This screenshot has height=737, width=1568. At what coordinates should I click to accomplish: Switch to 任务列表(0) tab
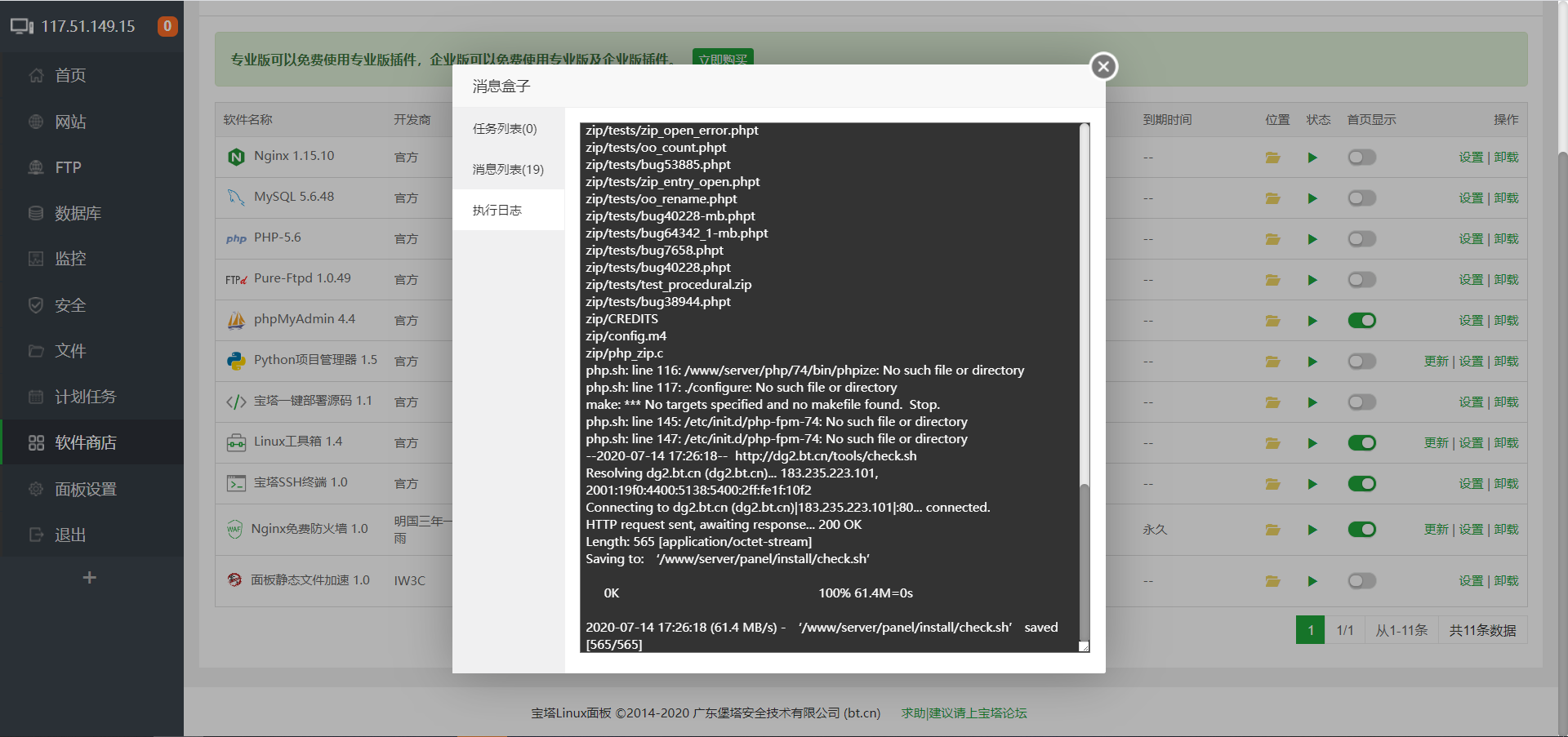pos(508,128)
